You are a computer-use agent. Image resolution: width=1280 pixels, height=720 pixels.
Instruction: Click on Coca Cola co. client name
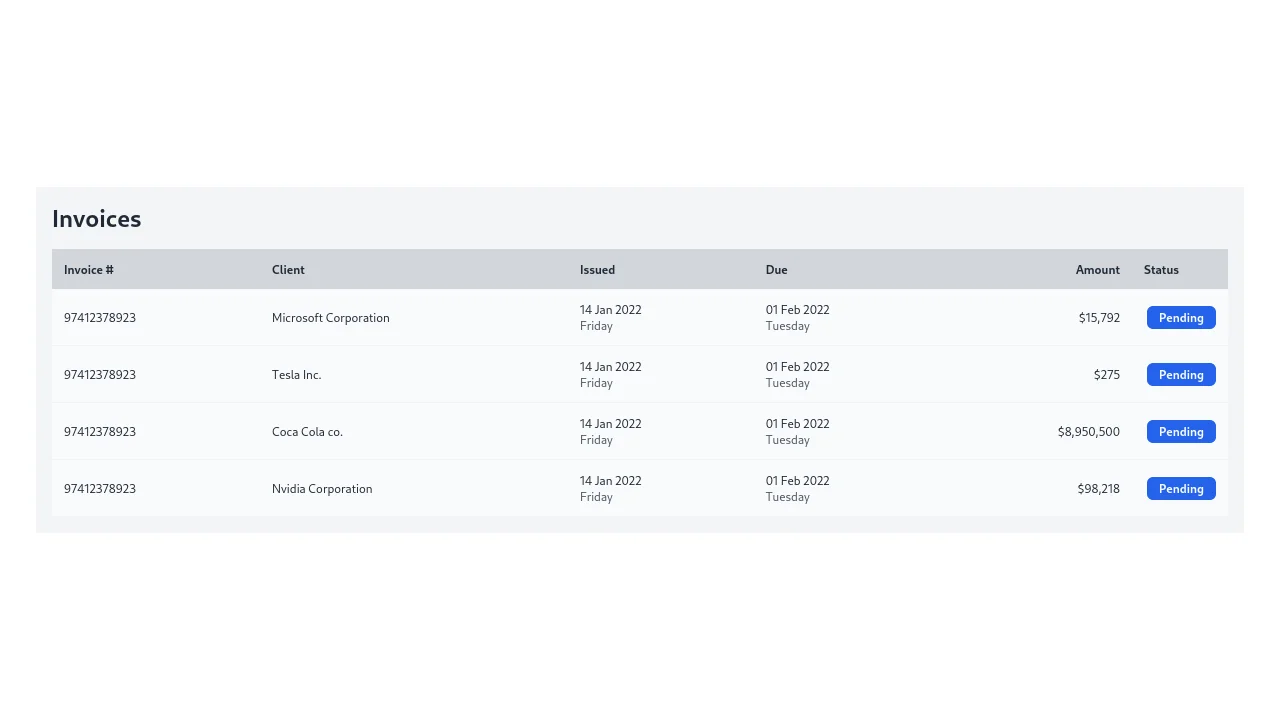tap(307, 432)
